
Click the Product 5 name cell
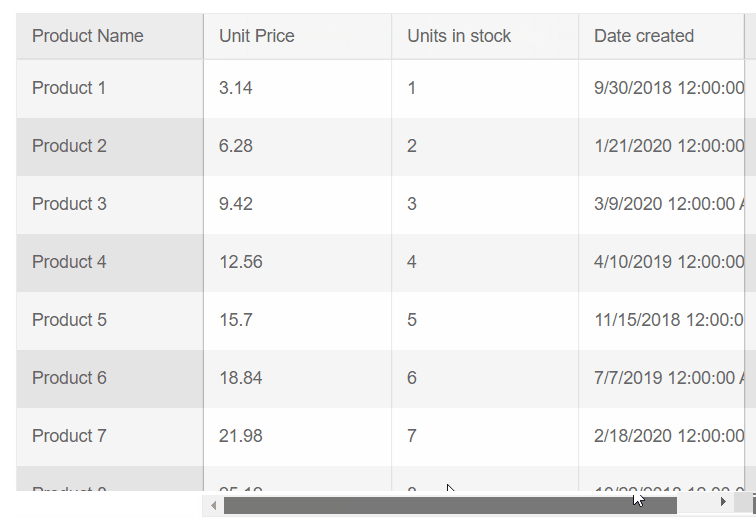[x=69, y=320]
